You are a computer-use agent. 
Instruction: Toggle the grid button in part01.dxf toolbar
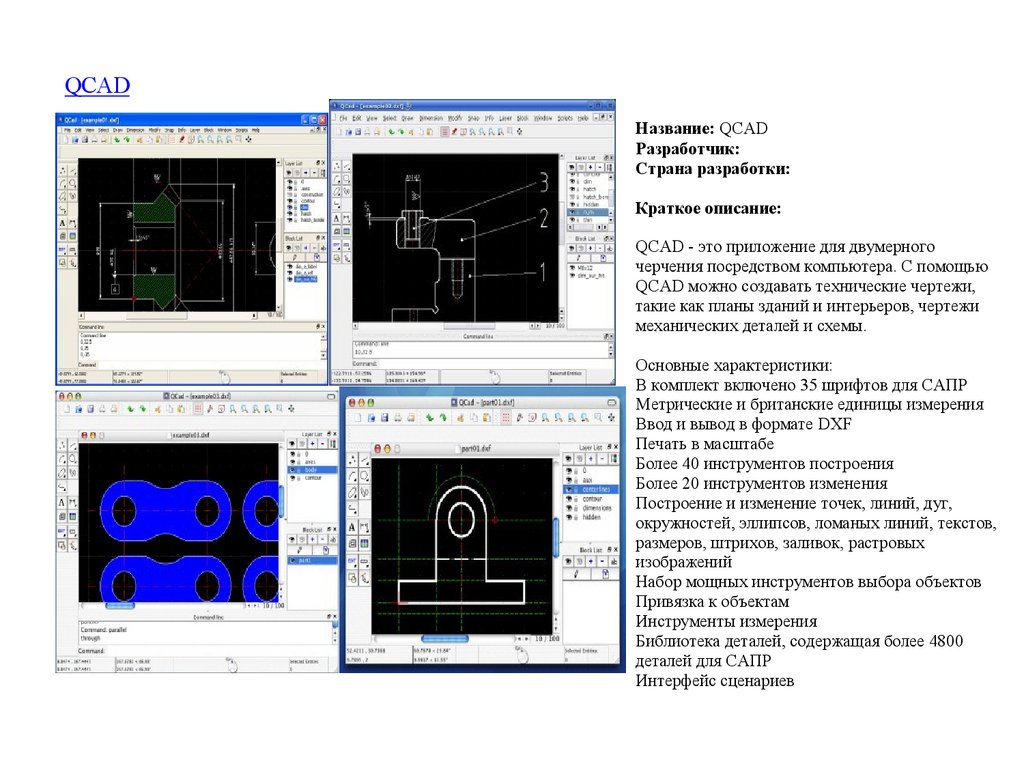(x=505, y=417)
